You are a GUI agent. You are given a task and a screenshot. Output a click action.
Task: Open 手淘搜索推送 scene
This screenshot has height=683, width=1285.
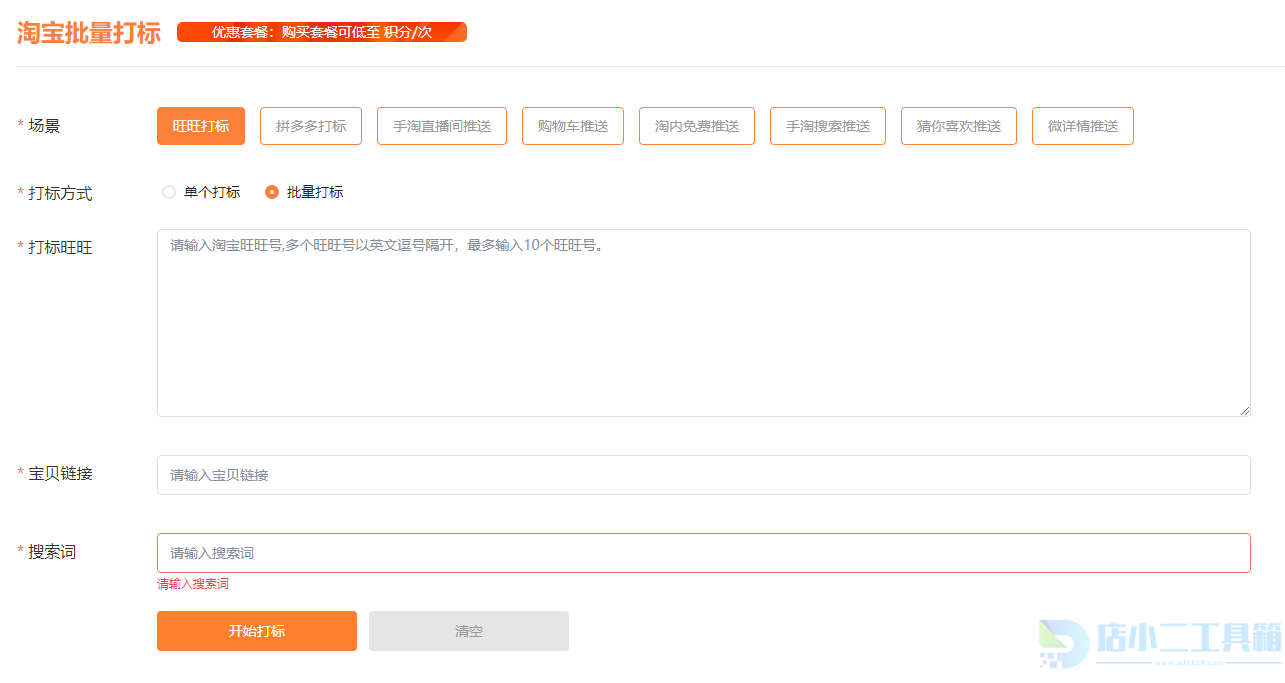[x=828, y=126]
